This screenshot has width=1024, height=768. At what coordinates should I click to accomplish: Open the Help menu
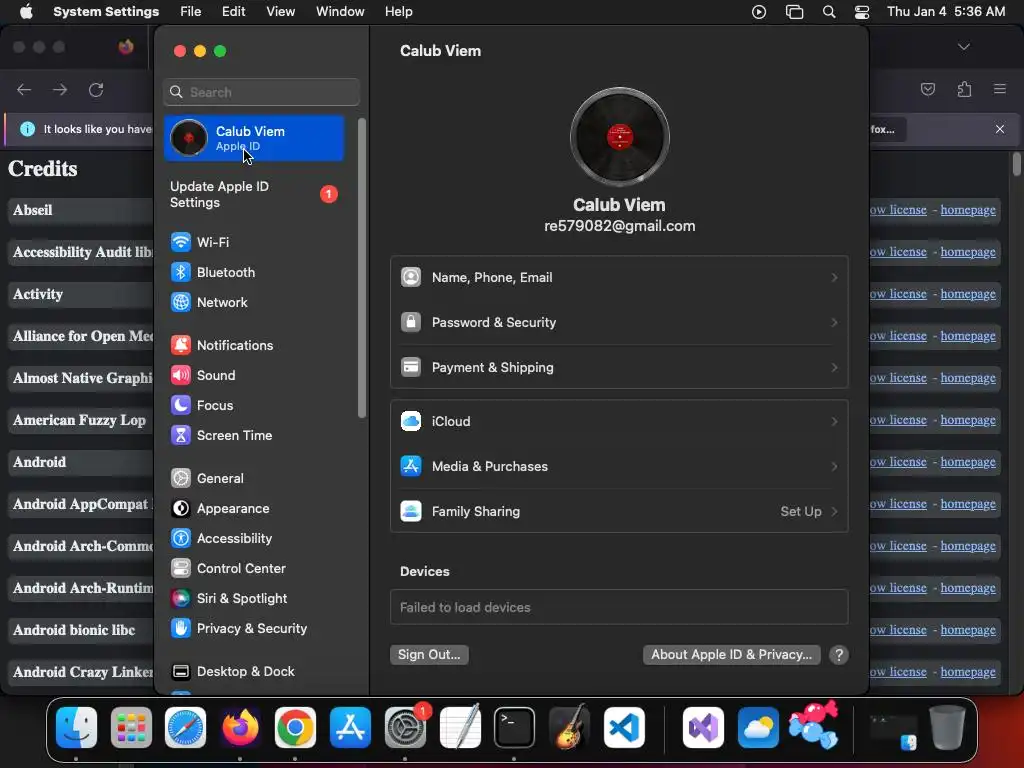[x=398, y=12]
